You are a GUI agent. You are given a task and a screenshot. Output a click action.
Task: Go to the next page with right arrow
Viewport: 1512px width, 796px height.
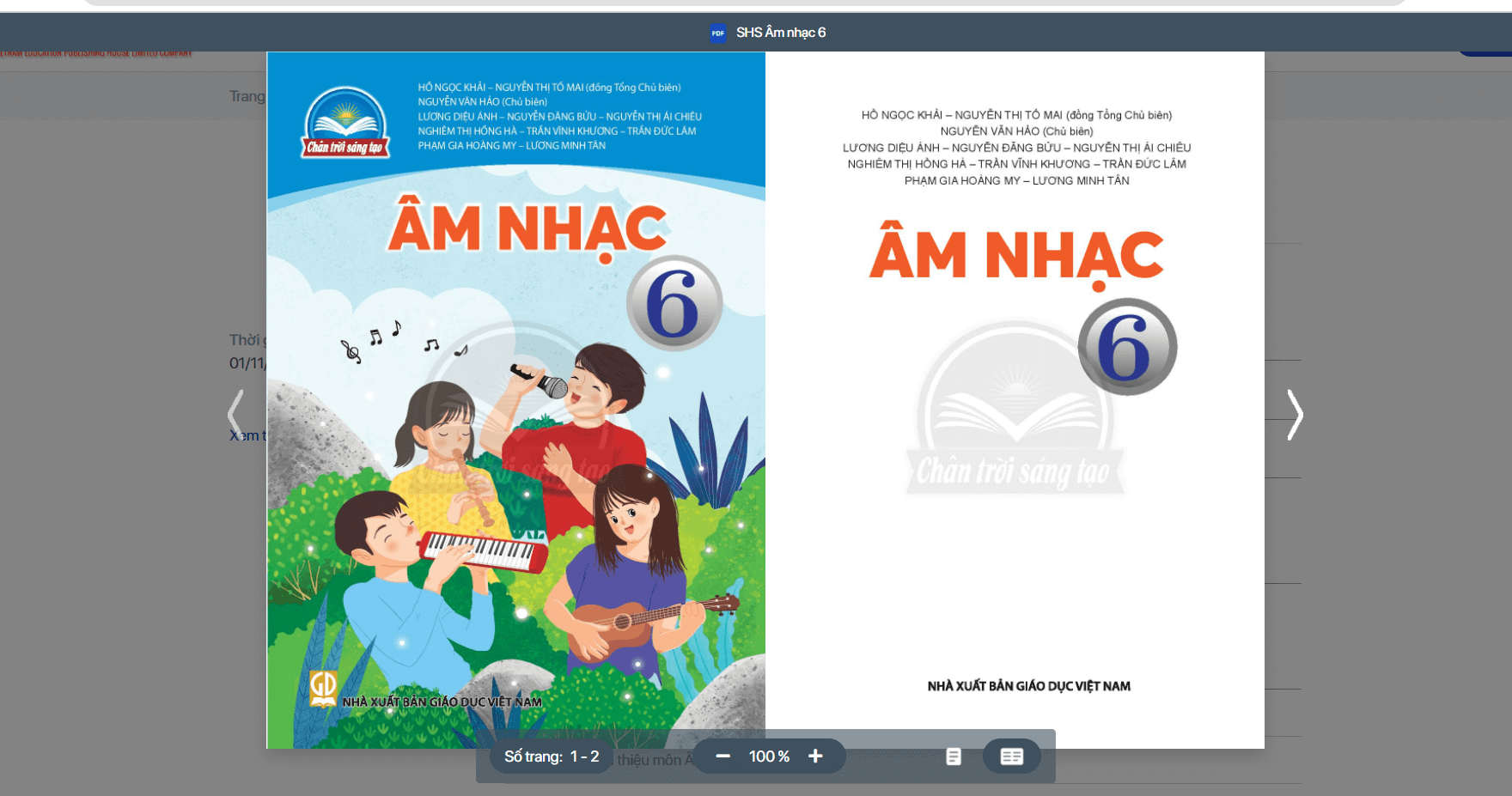coord(1295,416)
